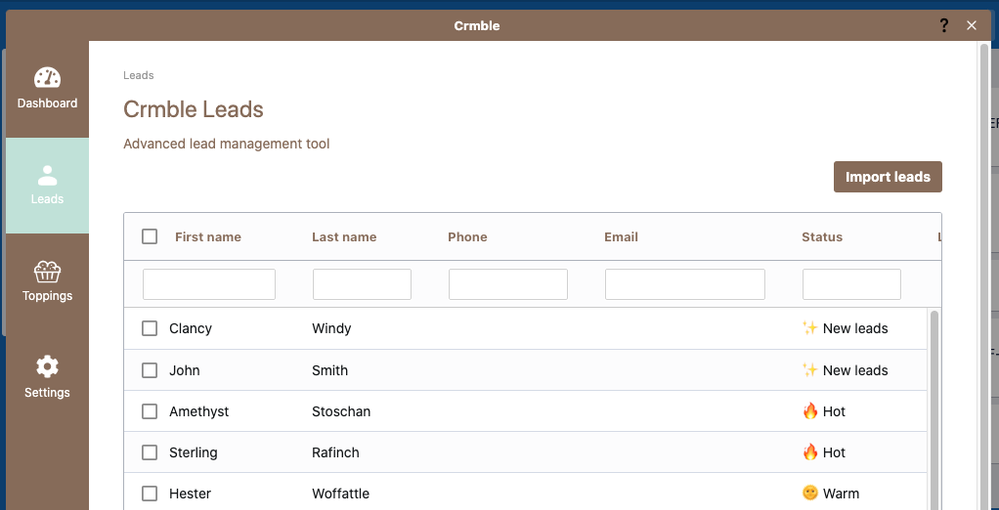Screen dimensions: 999x510
Task: Check the box for Sterling Rafinch
Action: tap(150, 453)
